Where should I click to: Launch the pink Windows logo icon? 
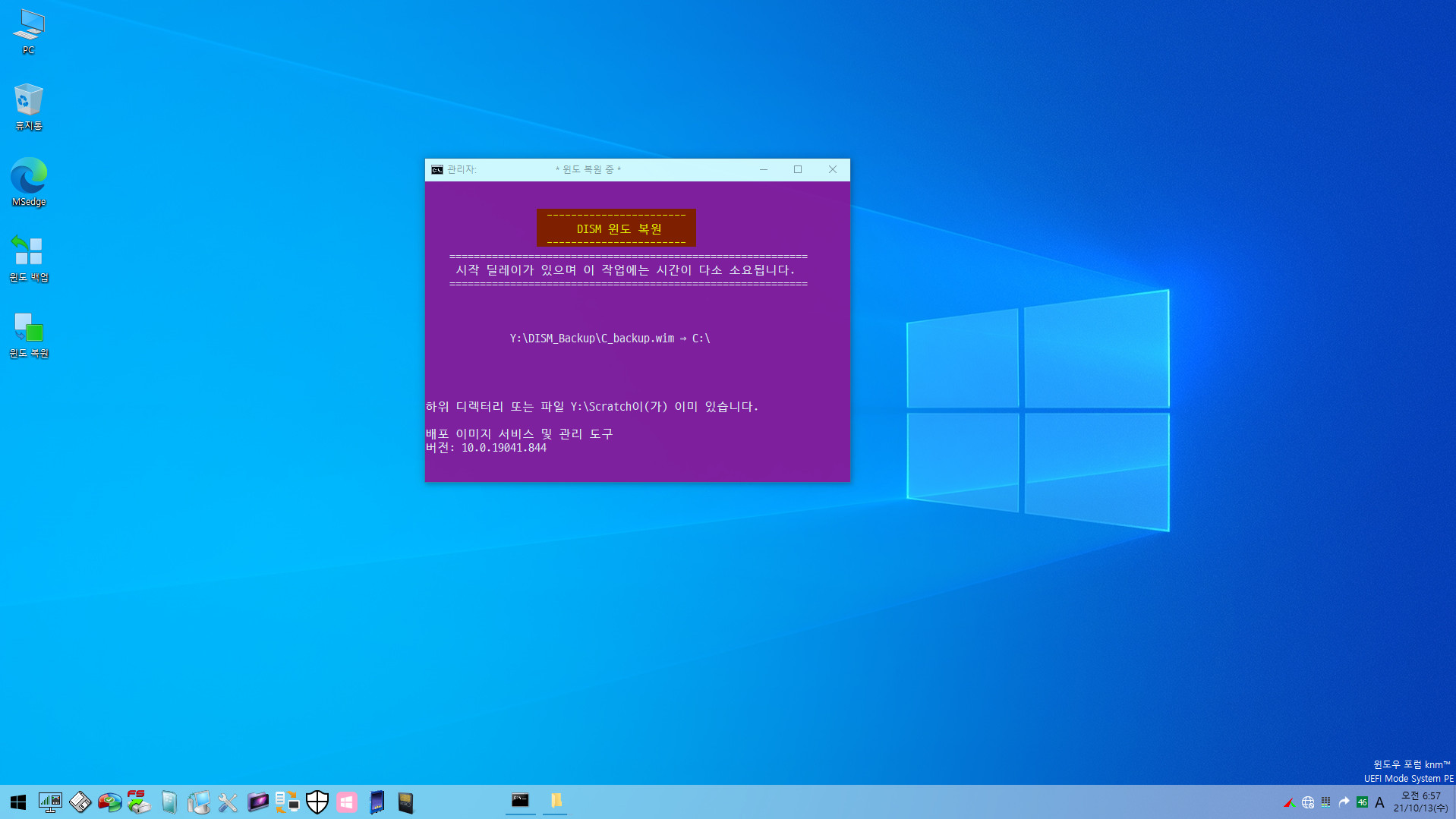click(347, 802)
